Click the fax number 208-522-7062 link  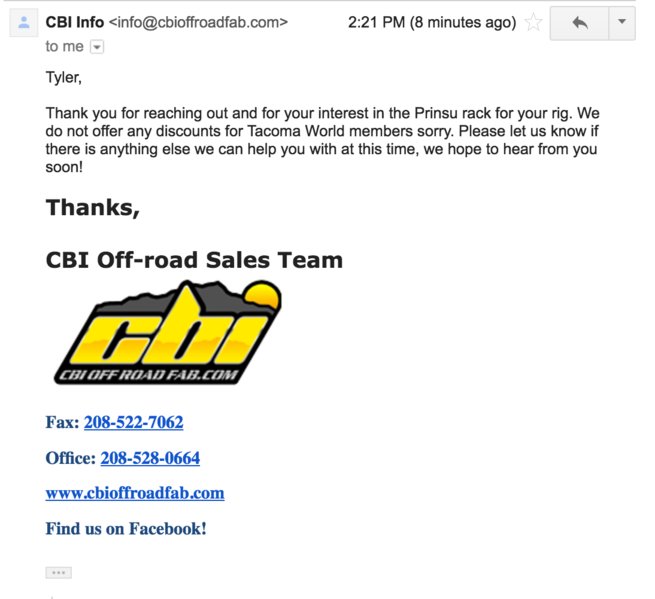pyautogui.click(x=134, y=422)
